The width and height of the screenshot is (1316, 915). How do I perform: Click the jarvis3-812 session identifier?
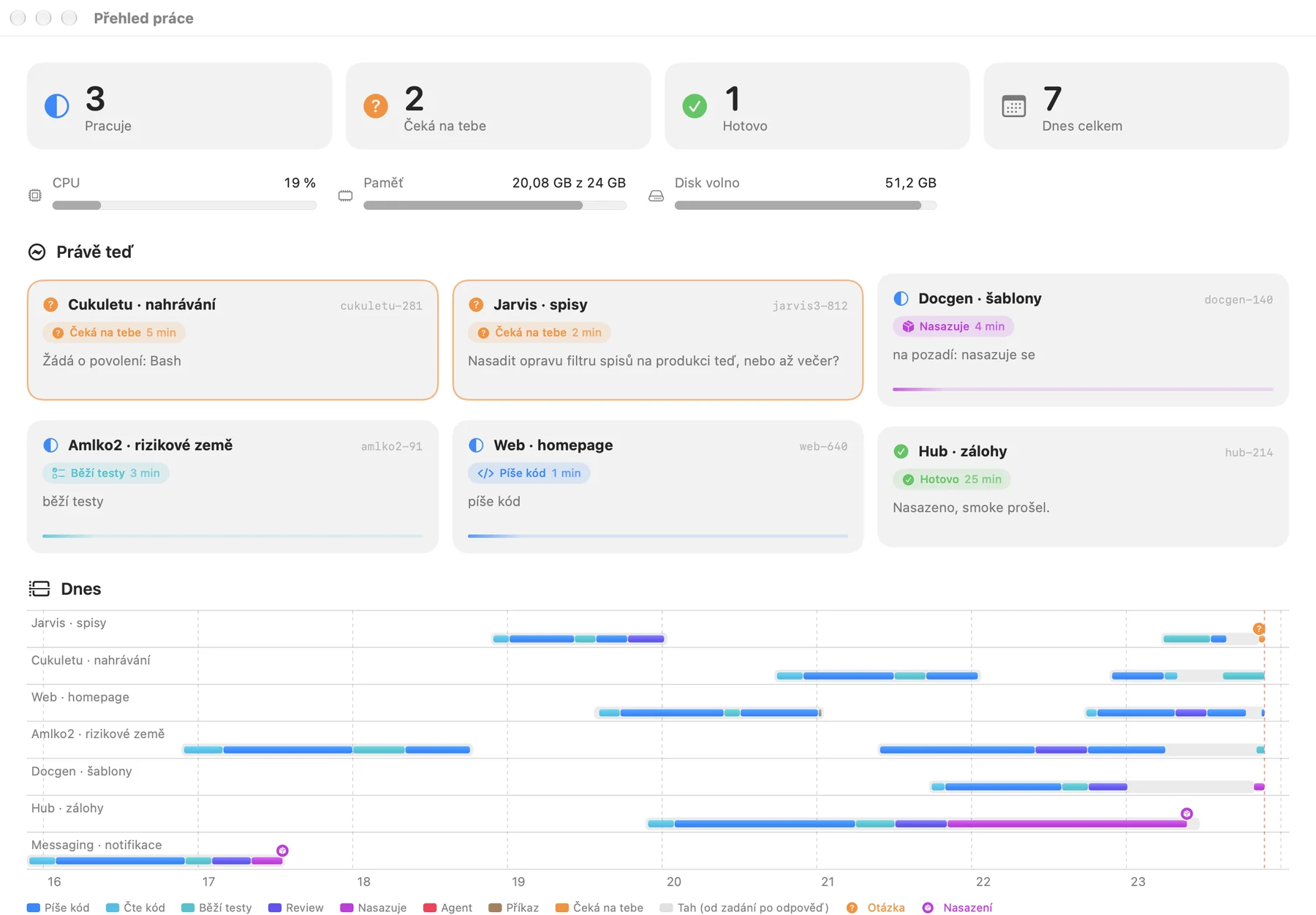(810, 306)
